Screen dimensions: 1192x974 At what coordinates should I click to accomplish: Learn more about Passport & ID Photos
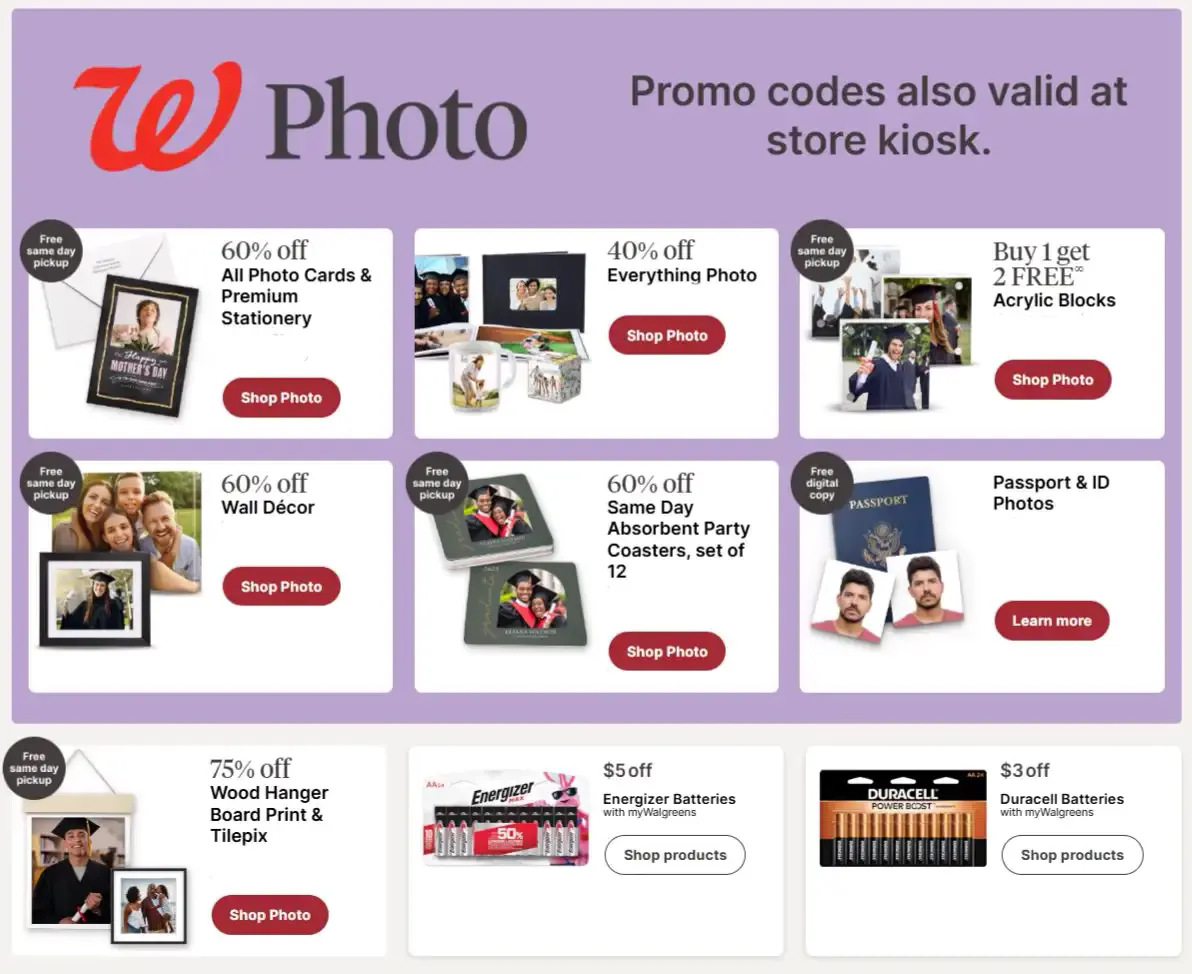click(1052, 620)
